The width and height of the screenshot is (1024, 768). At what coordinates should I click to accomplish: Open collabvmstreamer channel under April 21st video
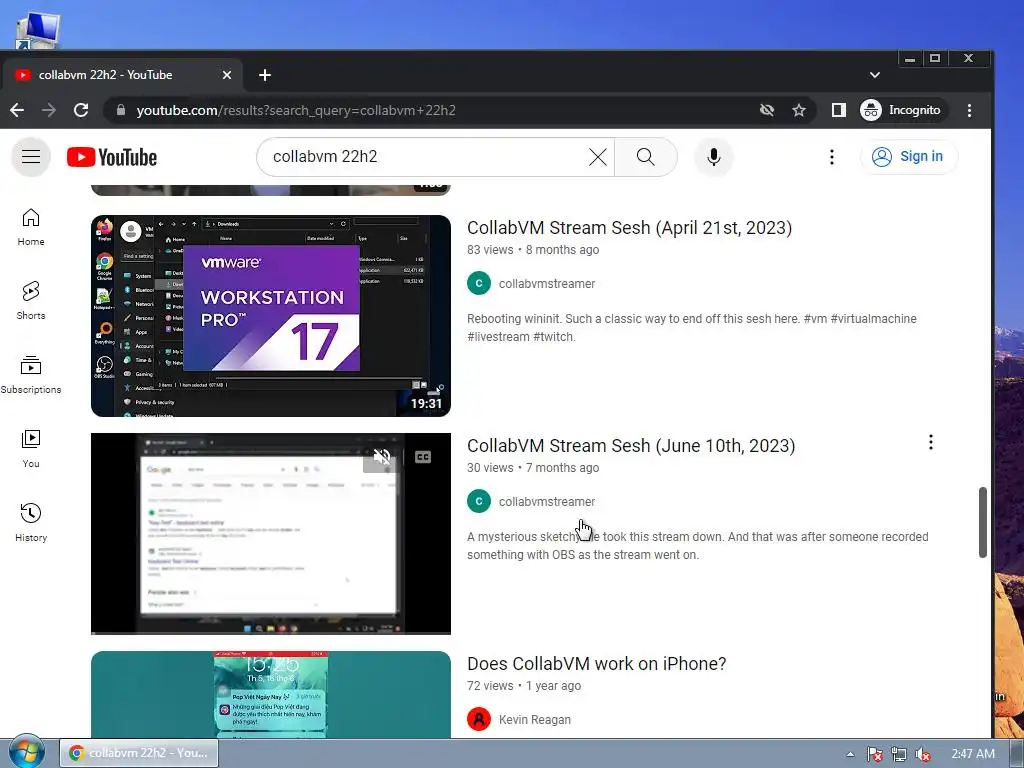[x=547, y=283]
